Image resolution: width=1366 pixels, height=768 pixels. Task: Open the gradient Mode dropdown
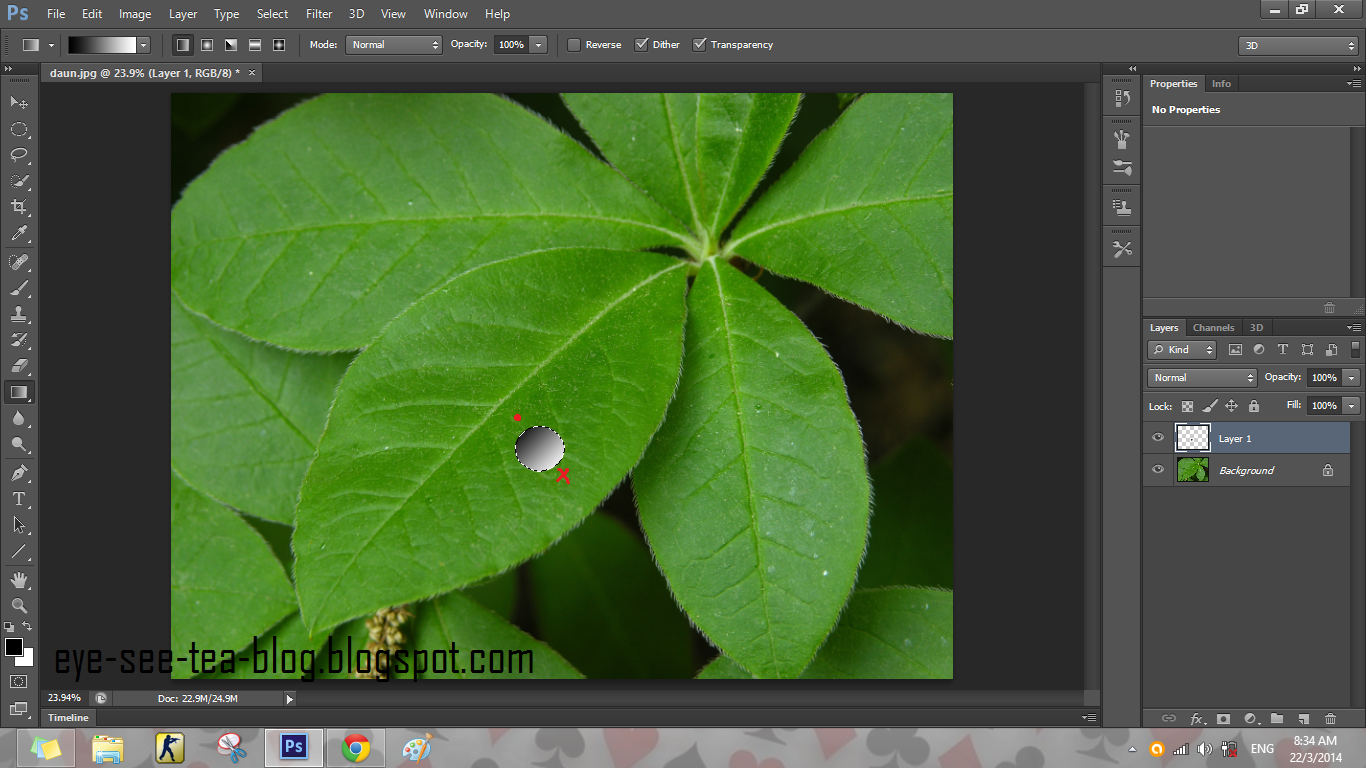(393, 45)
